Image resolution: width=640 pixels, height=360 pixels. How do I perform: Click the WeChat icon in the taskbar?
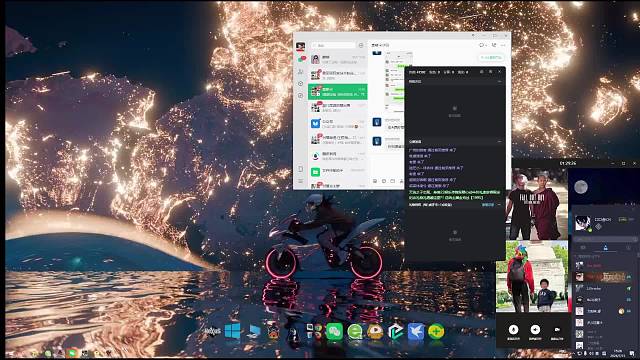click(72, 353)
